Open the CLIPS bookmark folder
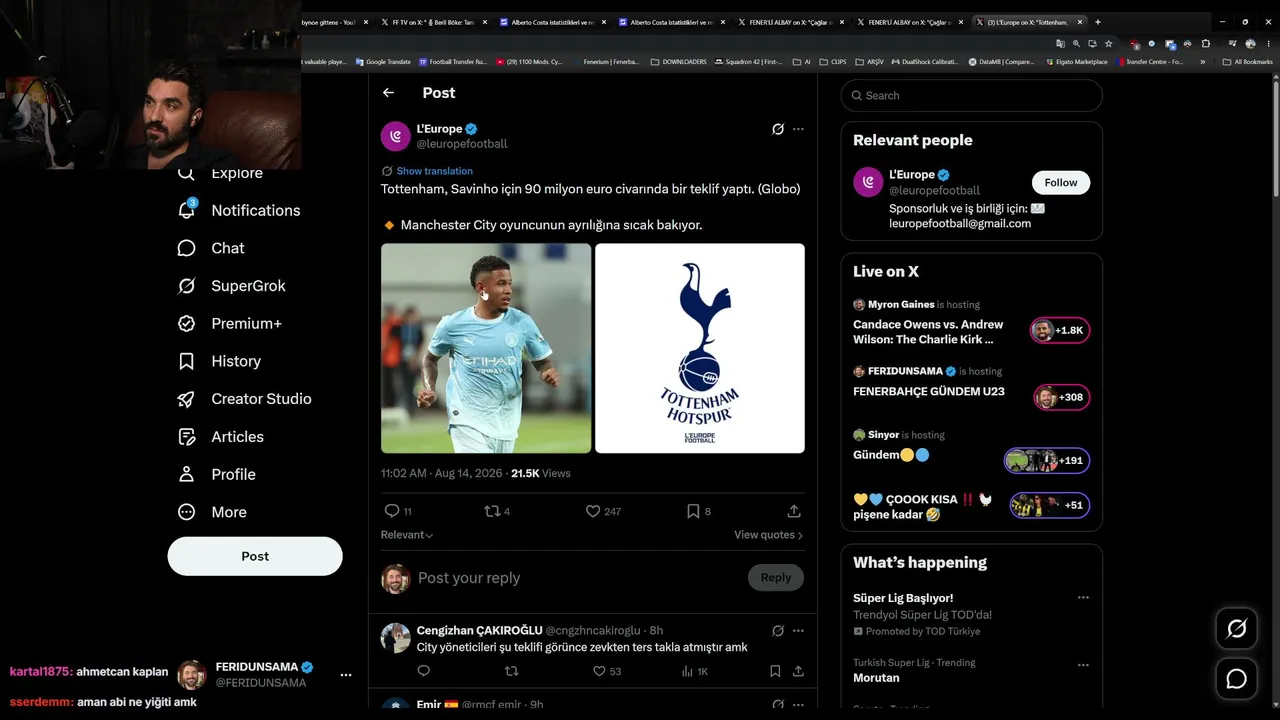This screenshot has height=720, width=1280. click(x=833, y=62)
